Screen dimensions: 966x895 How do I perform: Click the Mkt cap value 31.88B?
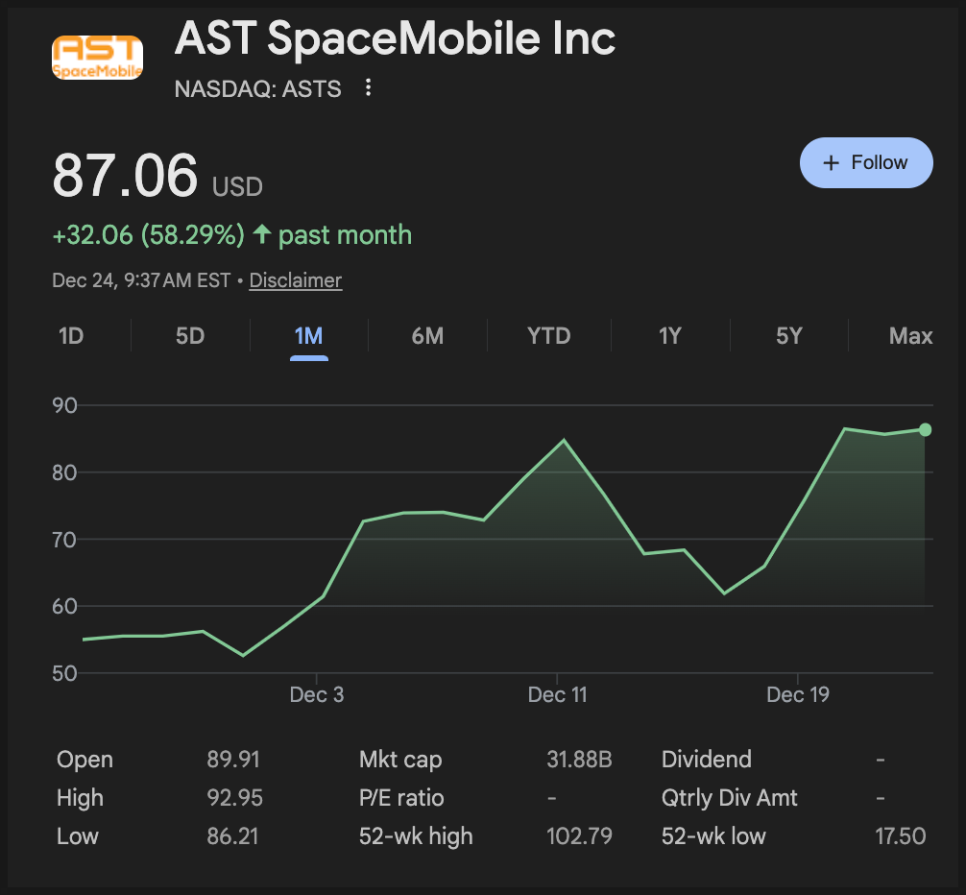tap(579, 760)
